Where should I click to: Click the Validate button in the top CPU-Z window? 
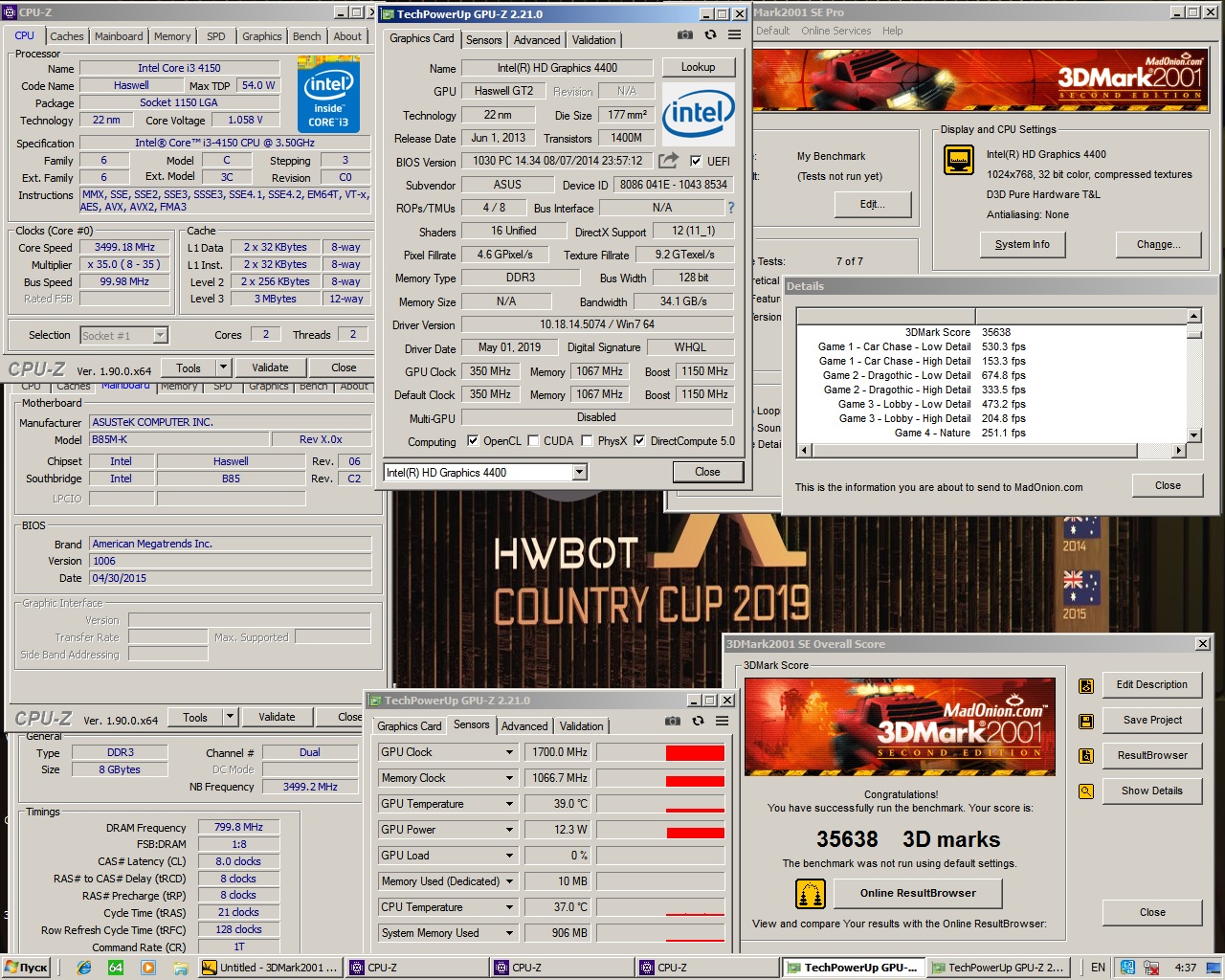270,367
